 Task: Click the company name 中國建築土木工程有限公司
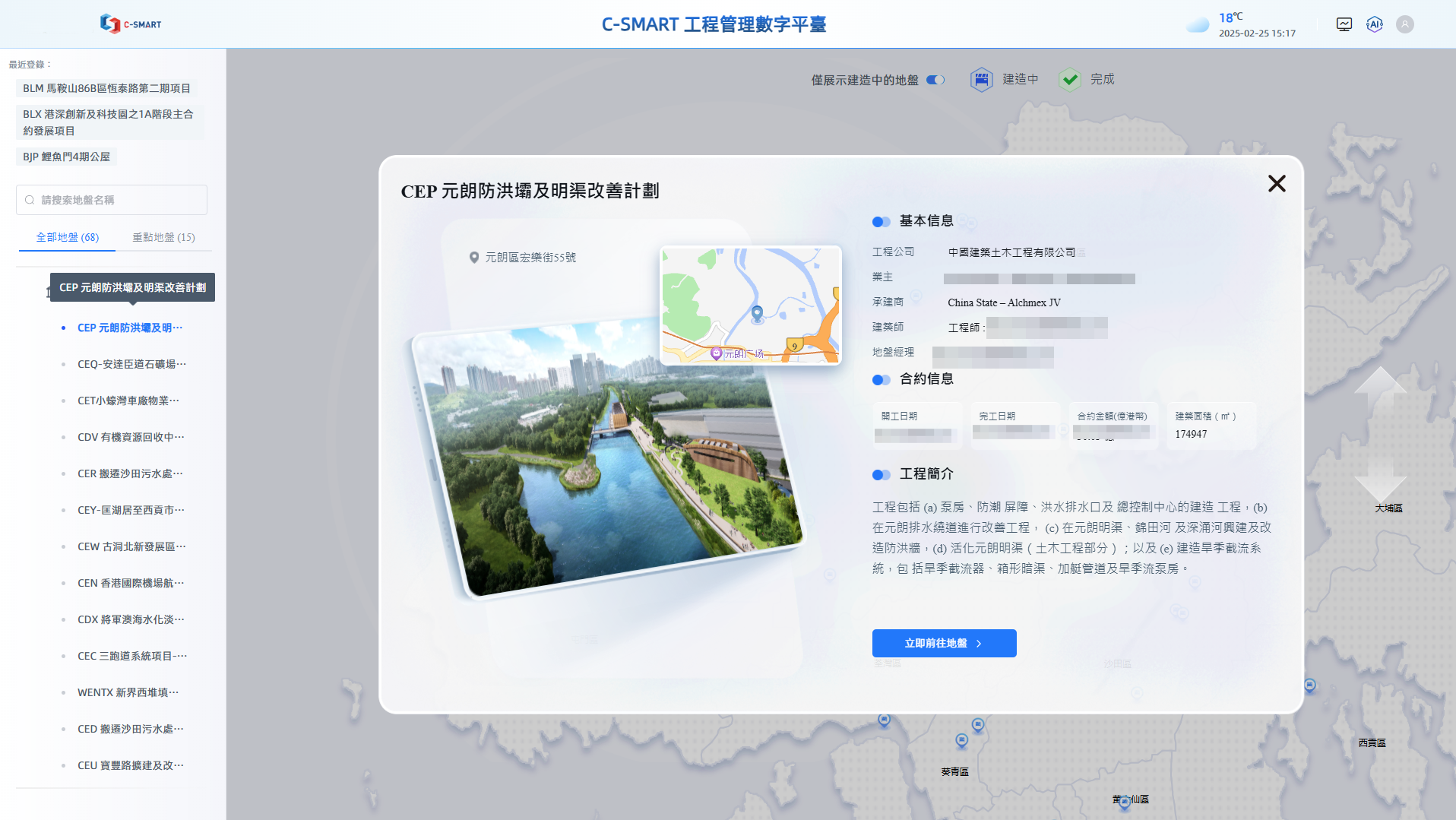tap(1011, 252)
